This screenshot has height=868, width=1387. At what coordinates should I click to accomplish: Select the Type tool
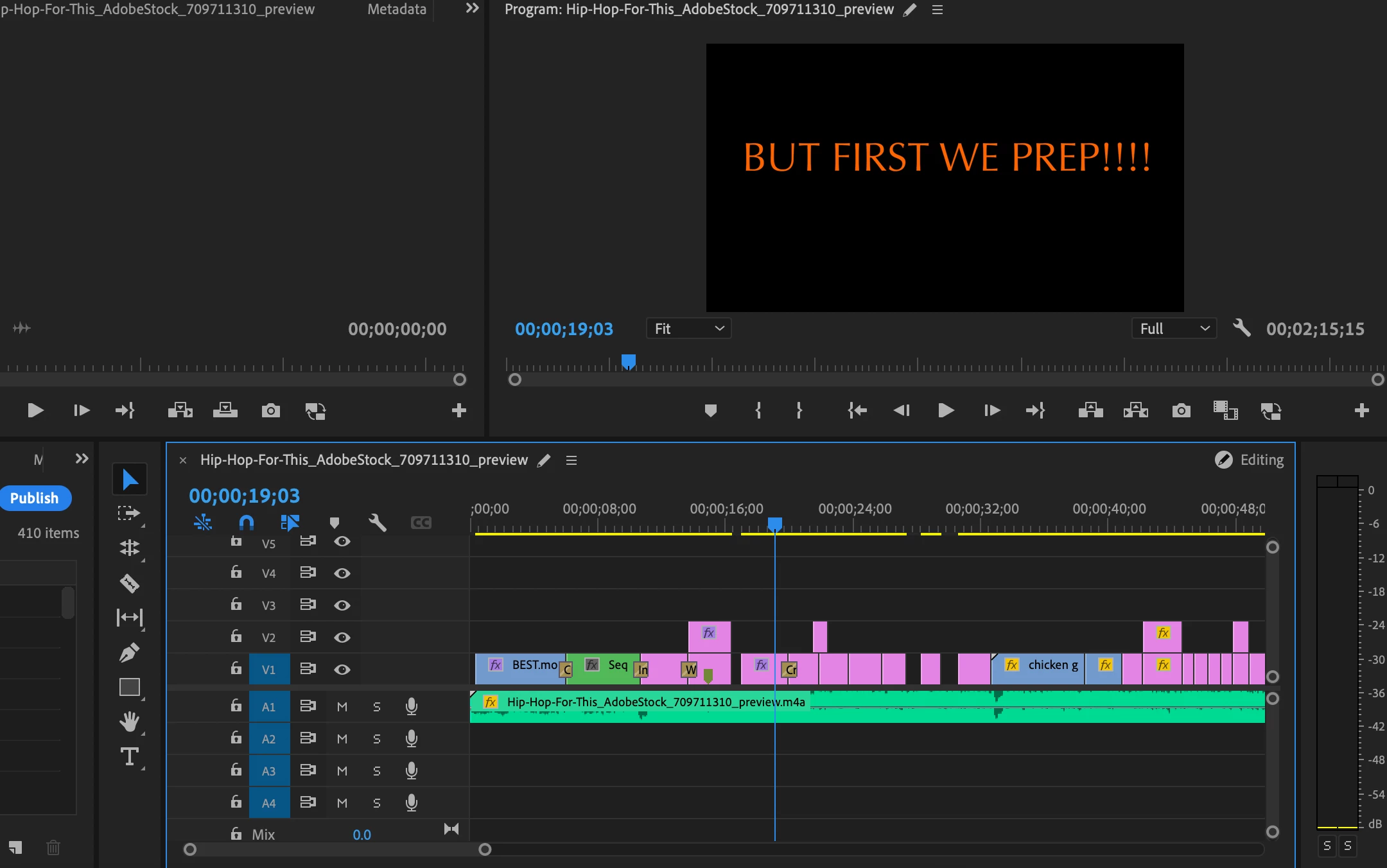point(130,757)
